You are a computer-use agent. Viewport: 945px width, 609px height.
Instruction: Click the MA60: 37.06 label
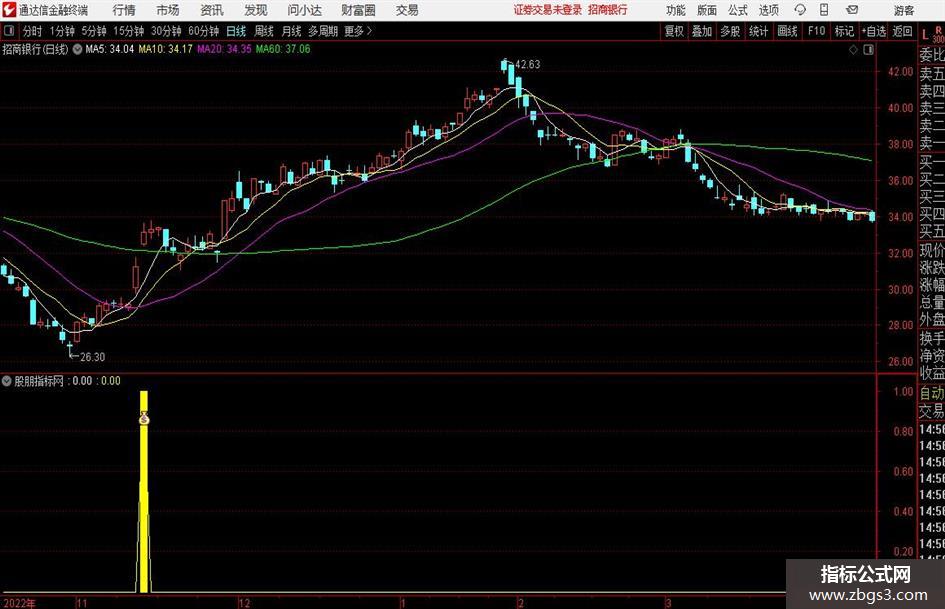(x=283, y=49)
